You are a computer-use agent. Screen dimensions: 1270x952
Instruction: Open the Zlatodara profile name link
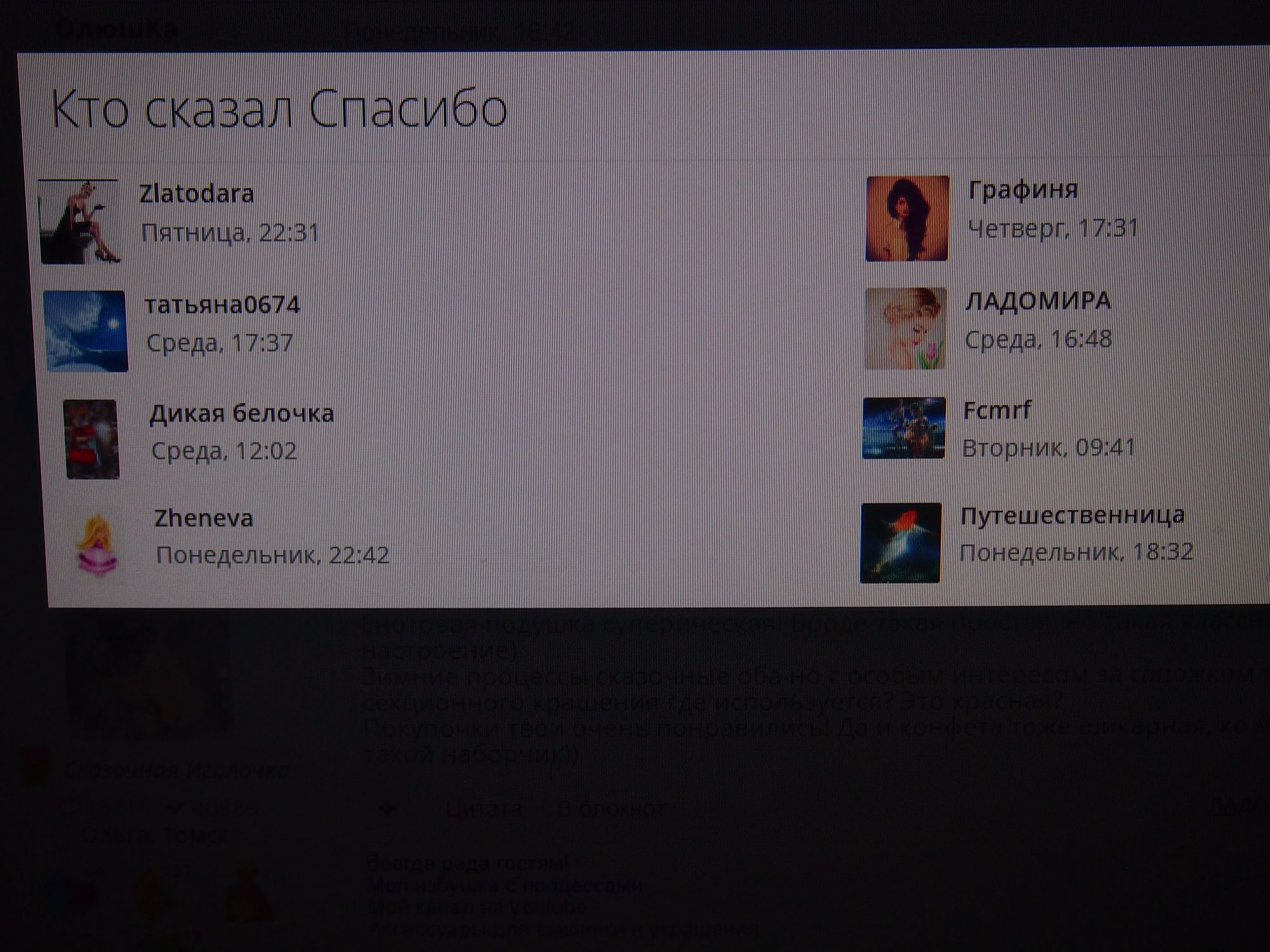click(196, 194)
